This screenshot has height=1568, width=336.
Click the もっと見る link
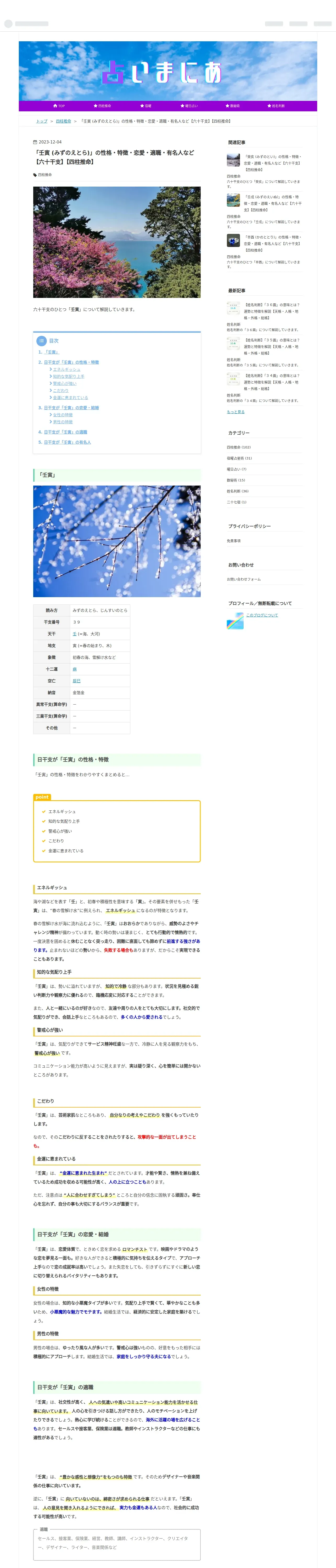[235, 412]
